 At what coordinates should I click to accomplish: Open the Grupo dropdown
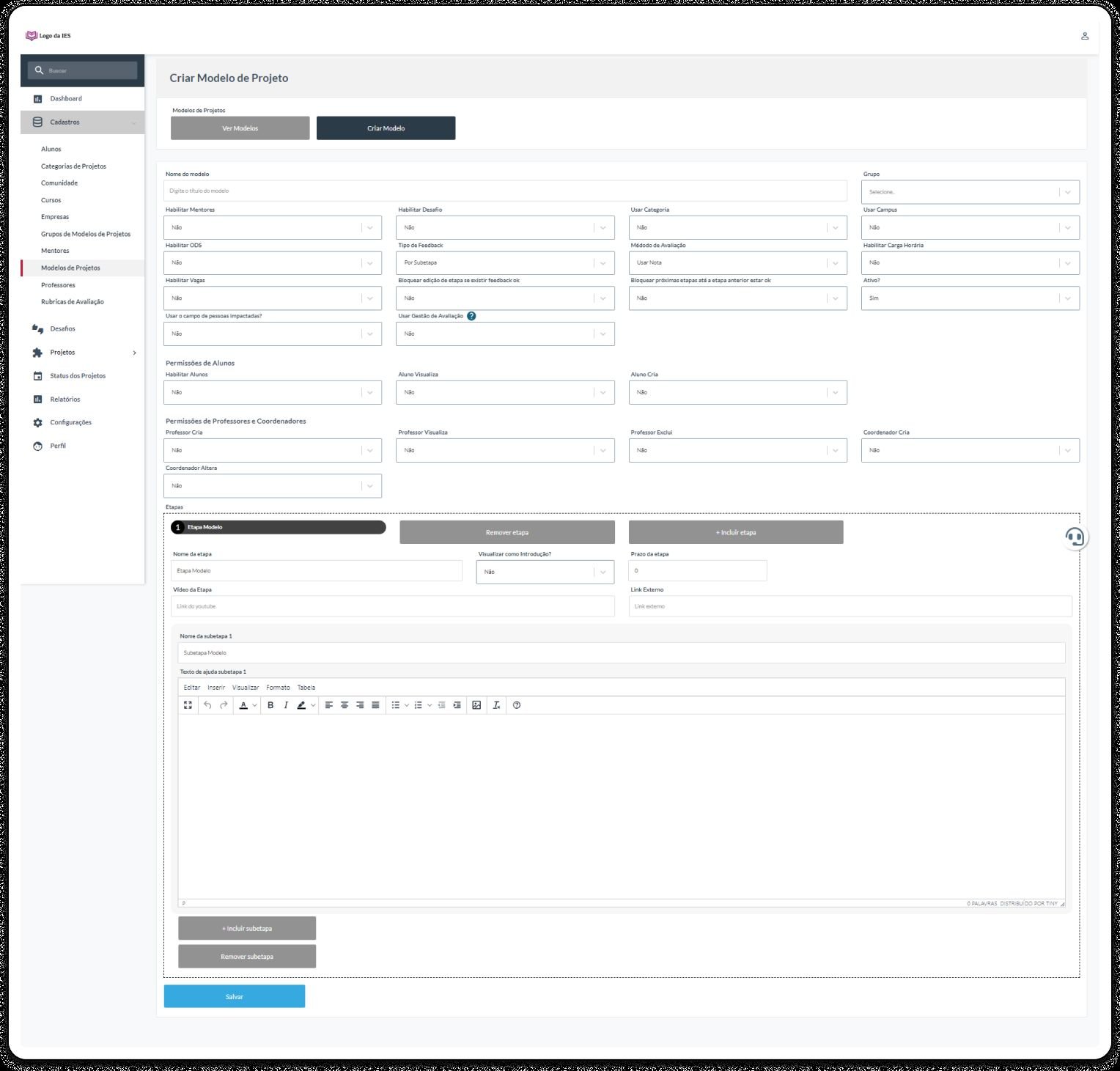970,192
